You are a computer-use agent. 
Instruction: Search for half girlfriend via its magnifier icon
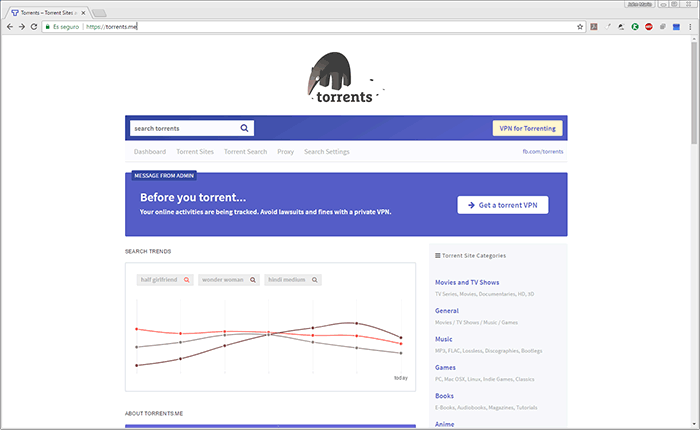pyautogui.click(x=187, y=280)
